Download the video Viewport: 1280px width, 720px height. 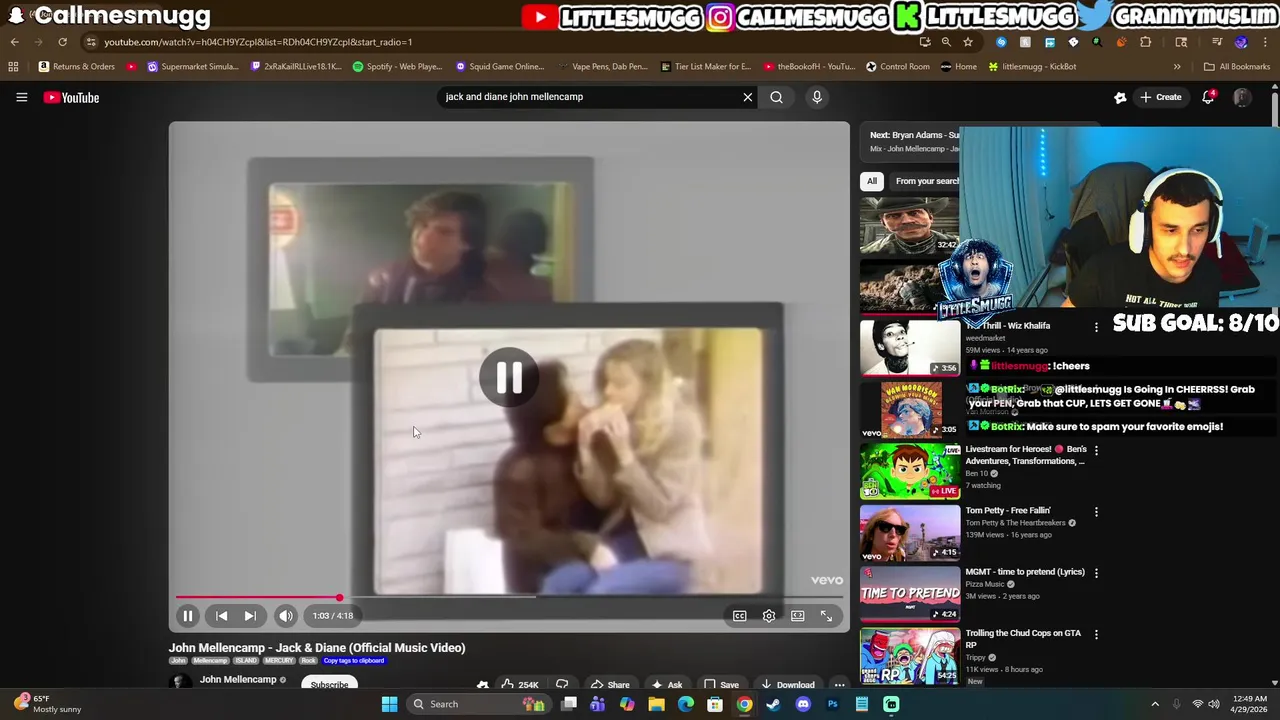tap(787, 685)
